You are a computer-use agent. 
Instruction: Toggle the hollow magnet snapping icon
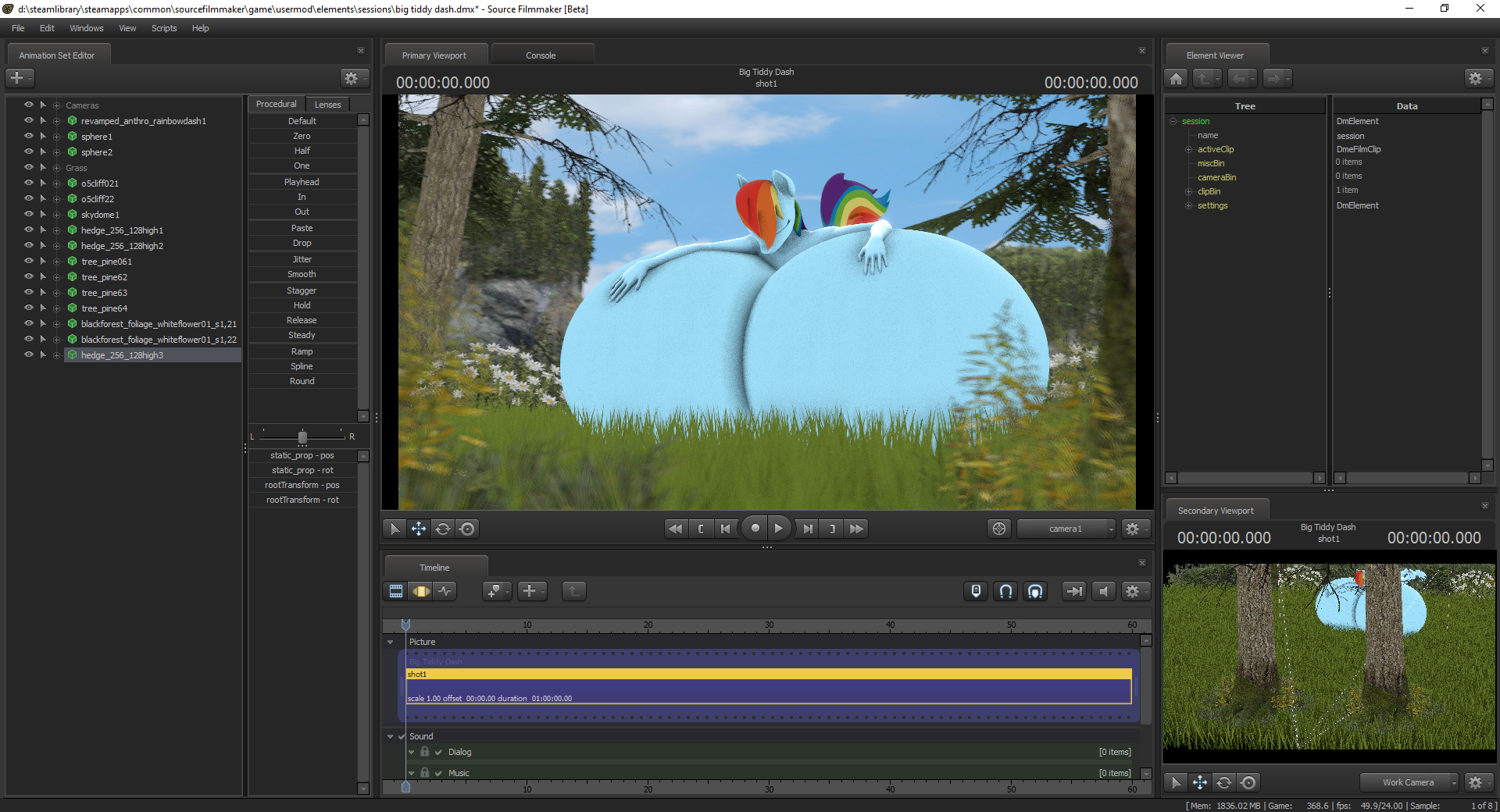1006,591
